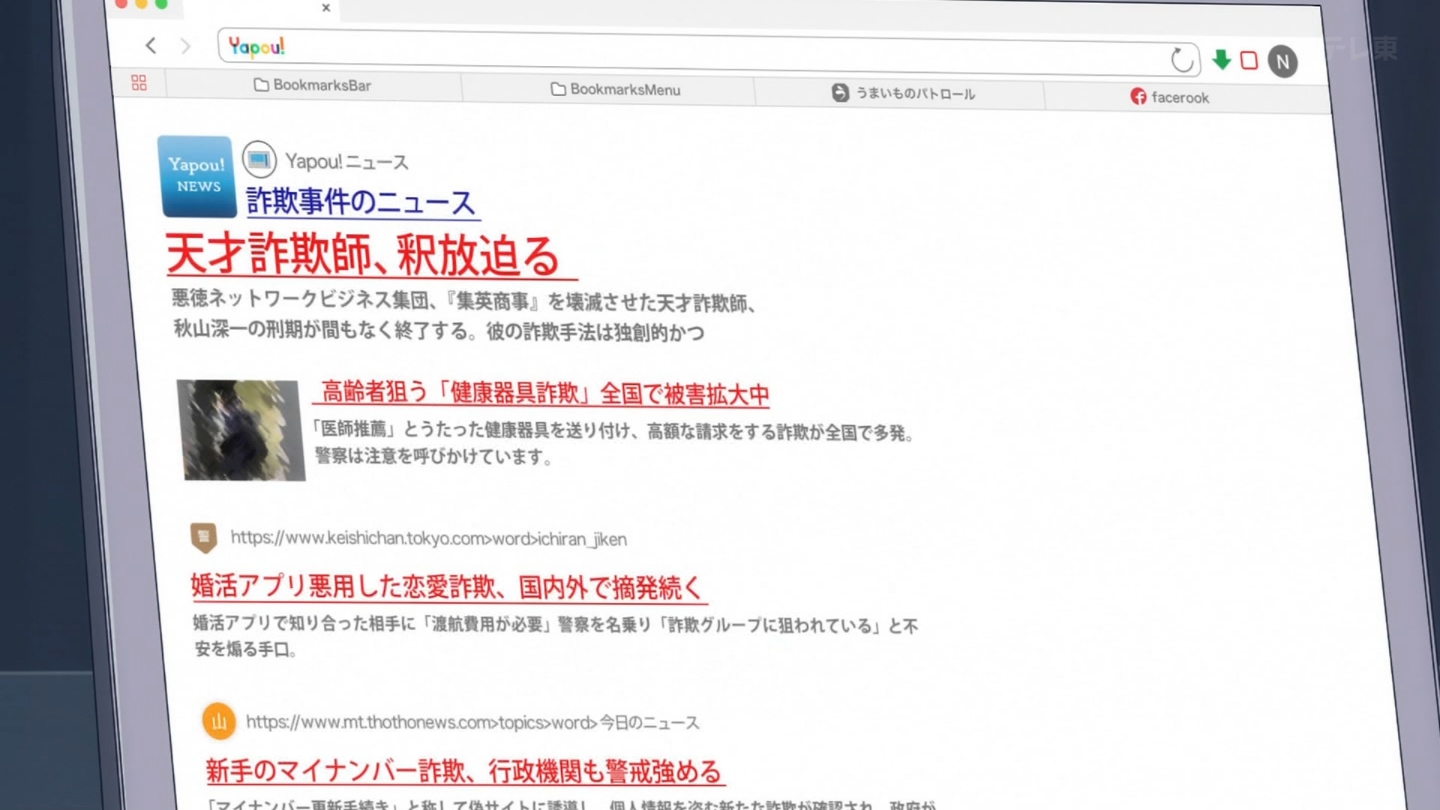Open the N profile avatar
The image size is (1440, 810).
1283,62
